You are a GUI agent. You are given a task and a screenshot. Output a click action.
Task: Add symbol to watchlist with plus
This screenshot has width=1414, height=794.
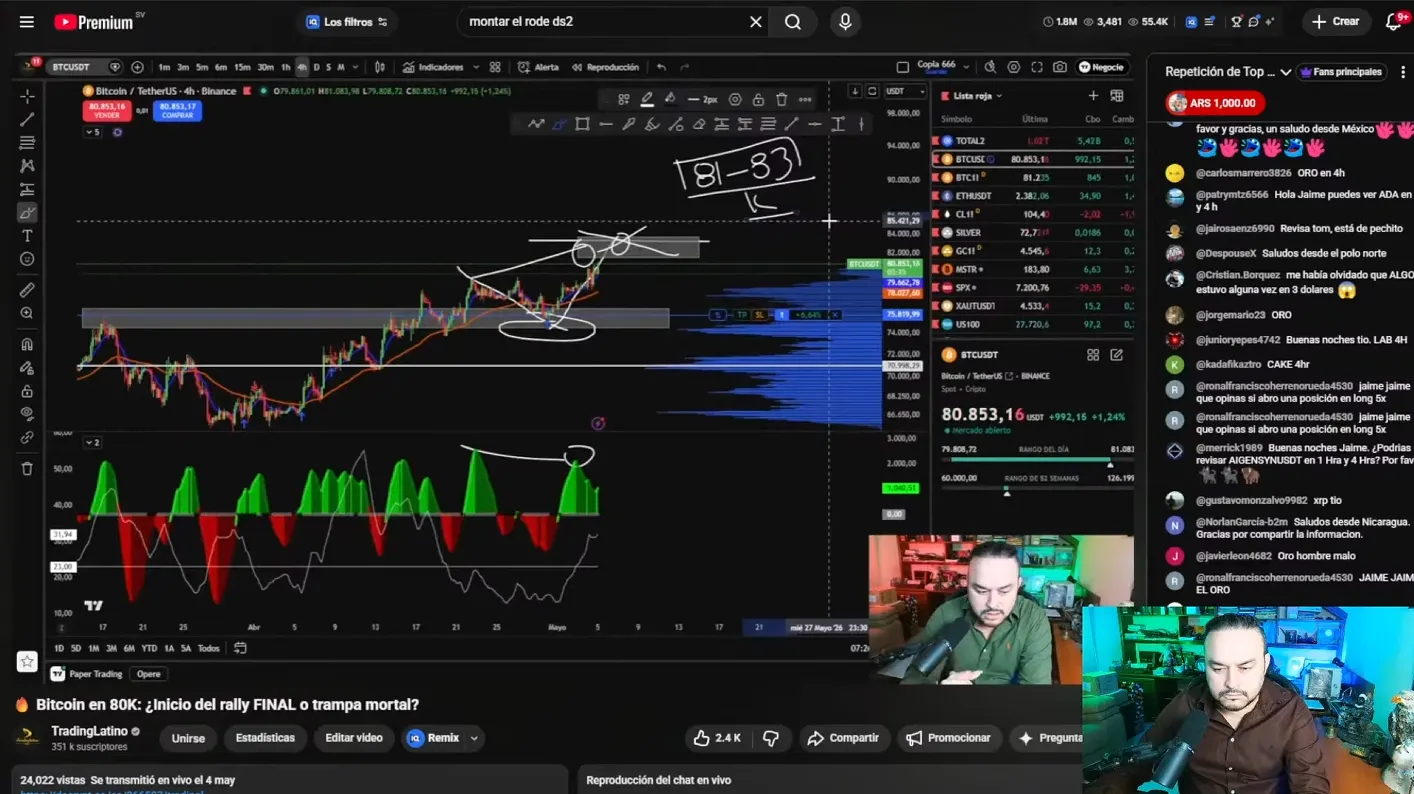(x=1093, y=96)
